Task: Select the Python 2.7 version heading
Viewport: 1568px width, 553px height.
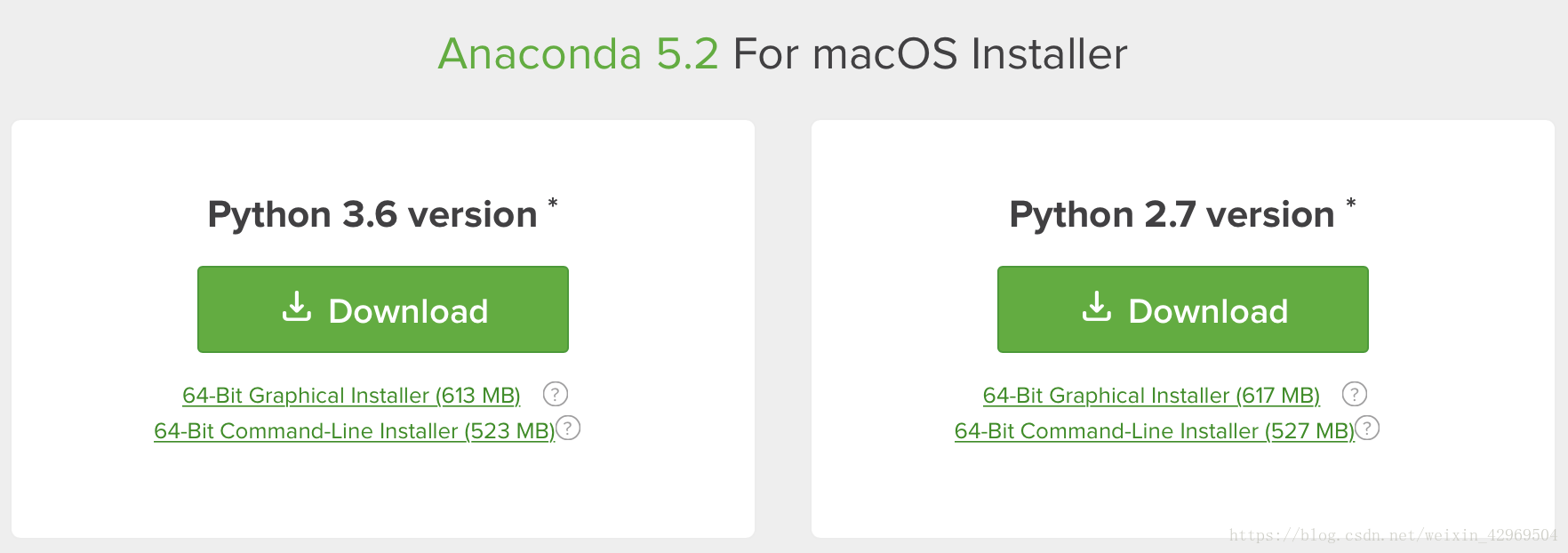Action: pyautogui.click(x=1172, y=215)
